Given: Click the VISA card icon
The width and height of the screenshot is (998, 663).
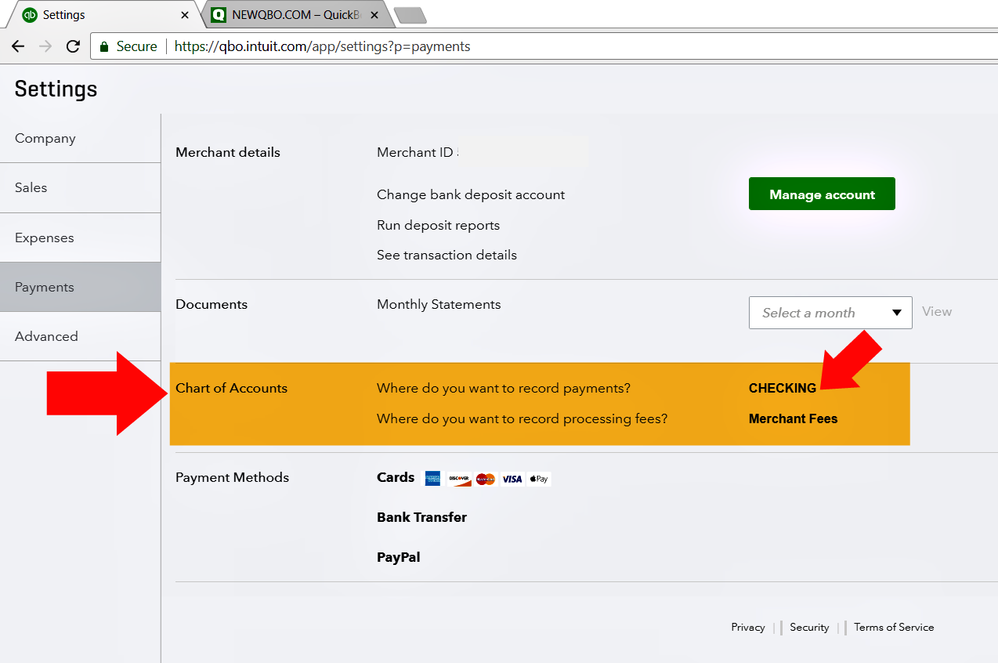Looking at the screenshot, I should point(512,478).
